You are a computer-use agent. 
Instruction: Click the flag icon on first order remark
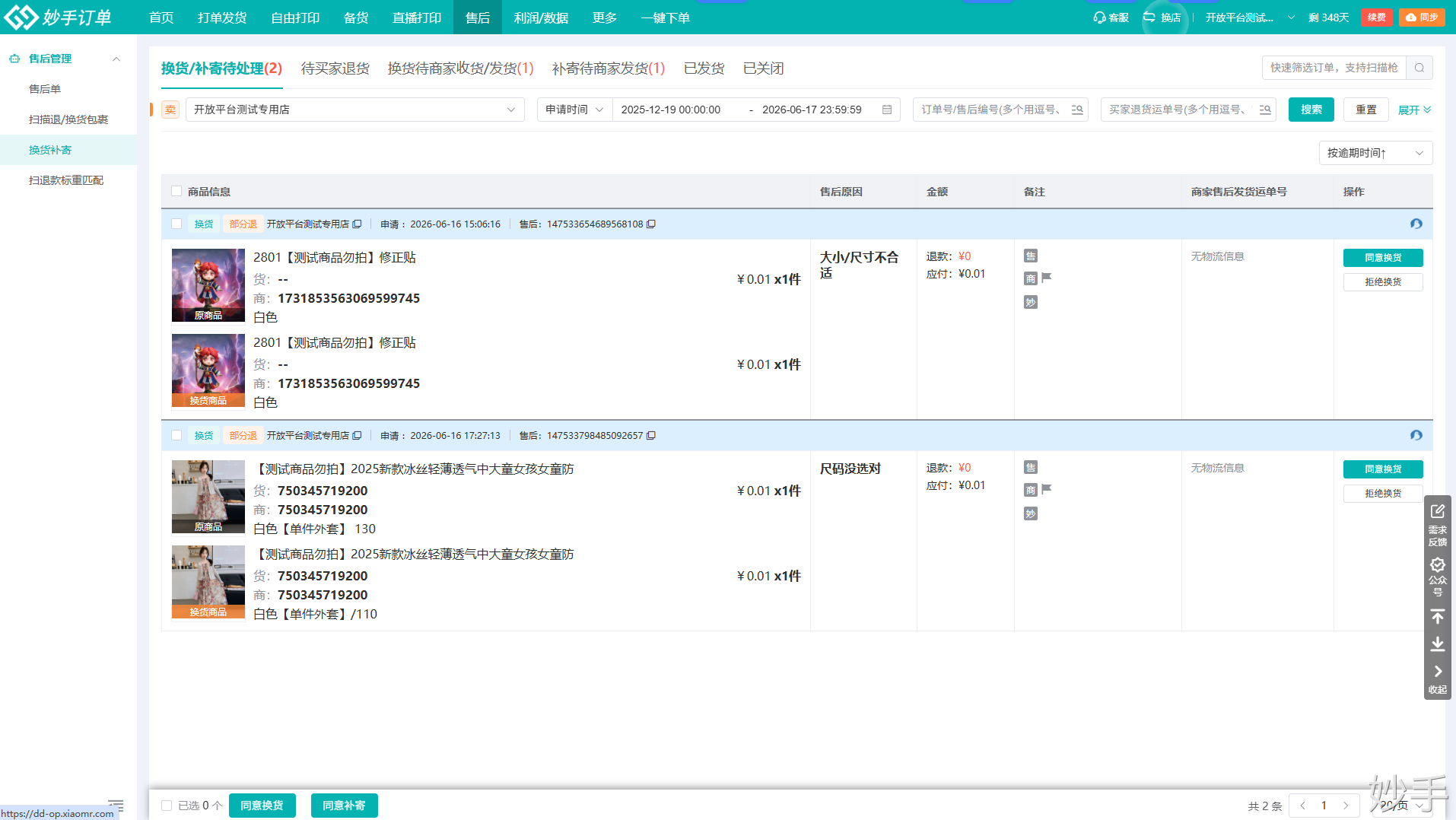coord(1047,278)
